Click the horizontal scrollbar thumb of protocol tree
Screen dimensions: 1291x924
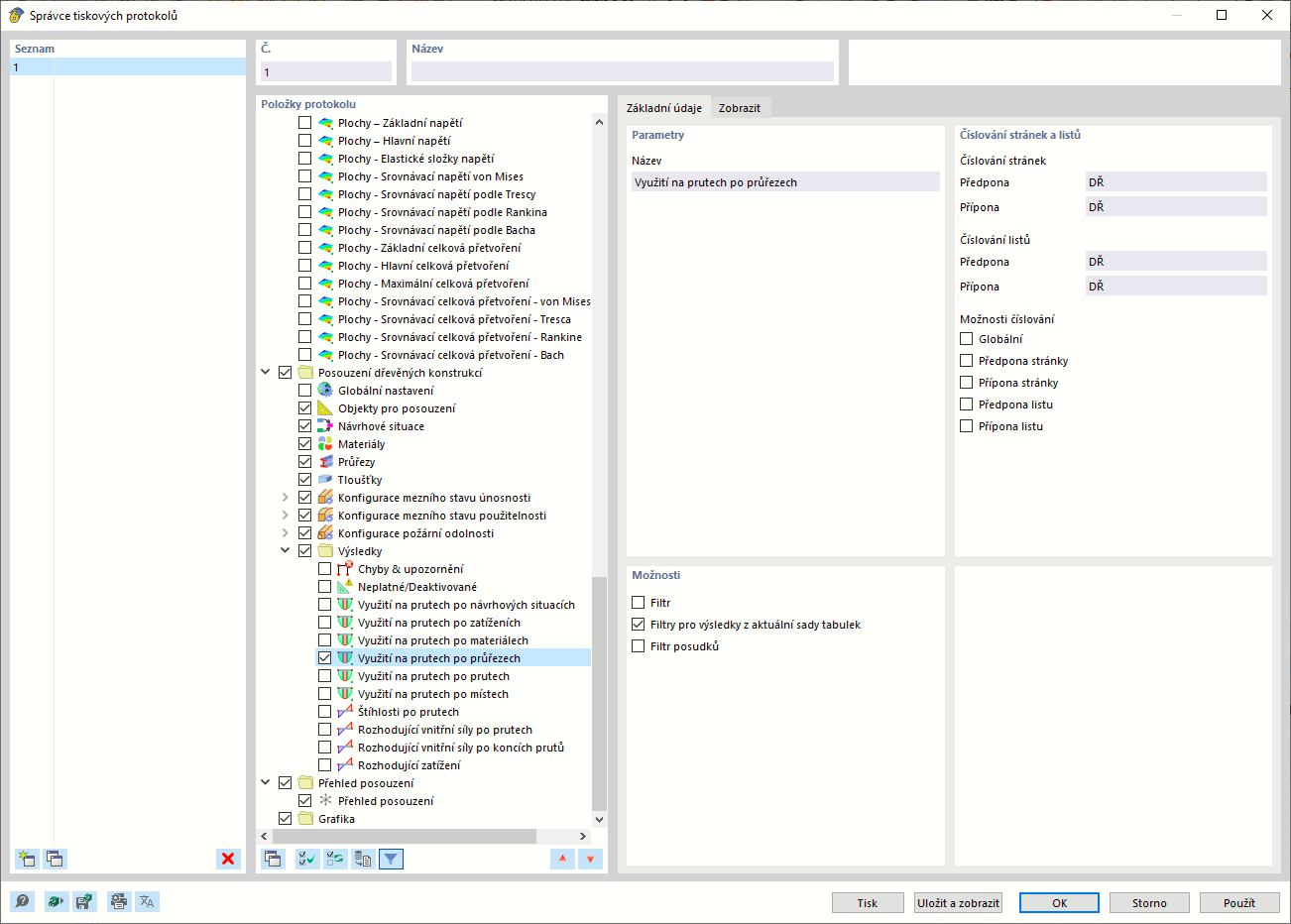pos(404,836)
